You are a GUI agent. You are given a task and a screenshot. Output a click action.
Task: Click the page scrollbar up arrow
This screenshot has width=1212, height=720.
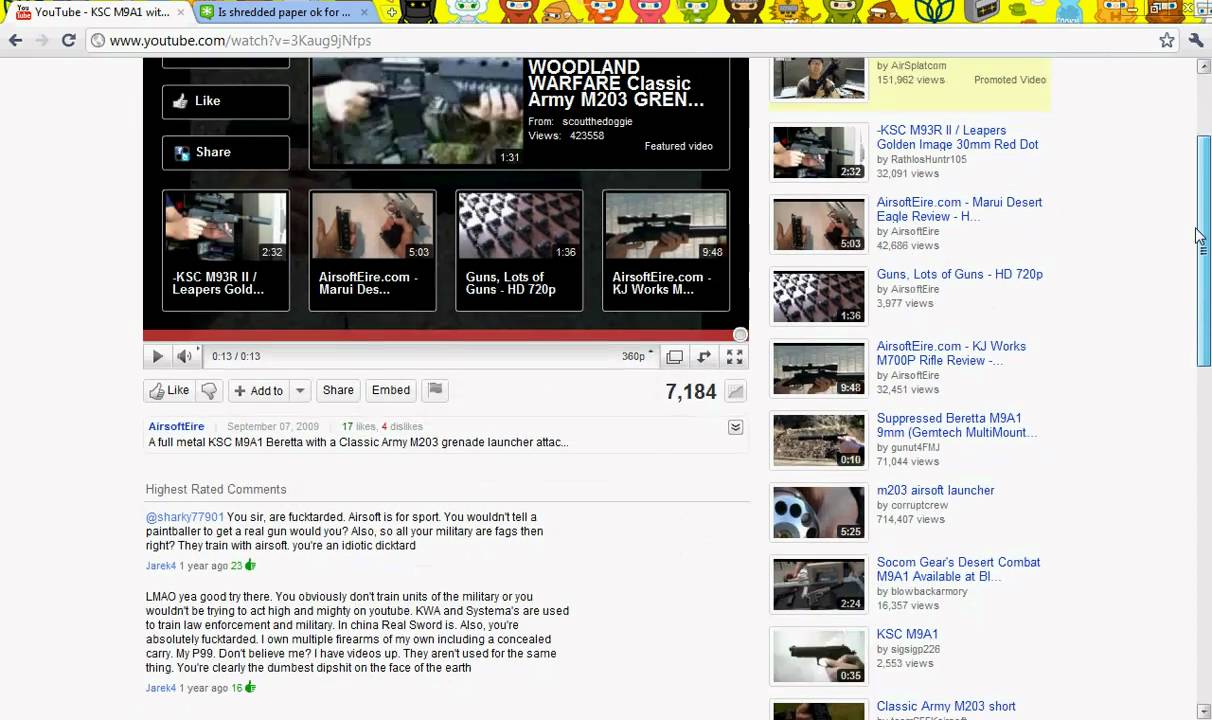[1204, 67]
